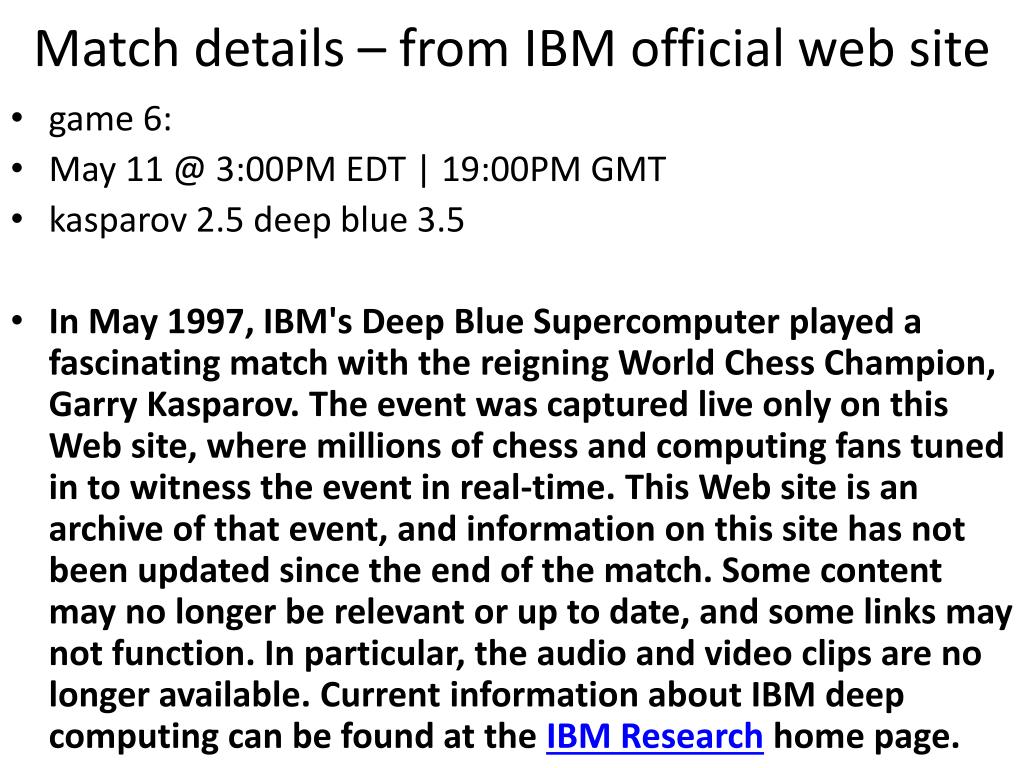Click the 'May 11 @ 3:00PM EDT' text
Image resolution: width=1024 pixels, height=768 pixels.
pyautogui.click(x=227, y=169)
